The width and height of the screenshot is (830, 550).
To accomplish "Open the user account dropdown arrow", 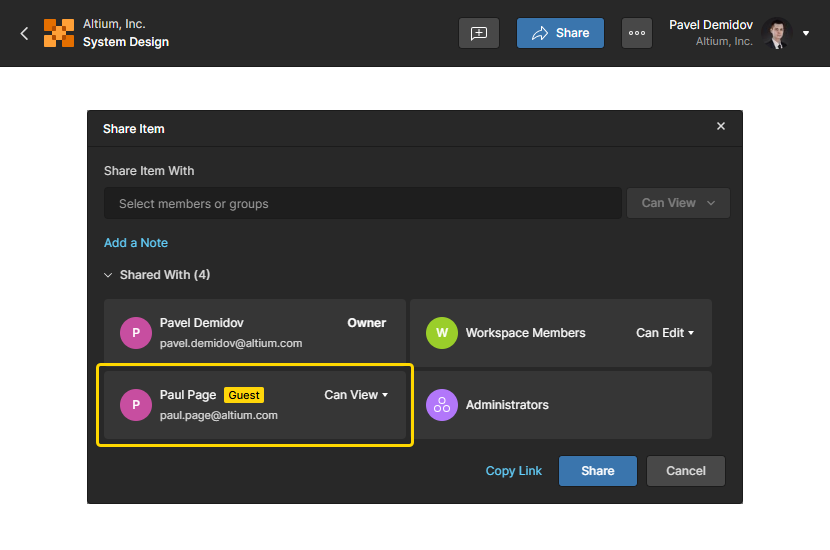I will (x=806, y=33).
